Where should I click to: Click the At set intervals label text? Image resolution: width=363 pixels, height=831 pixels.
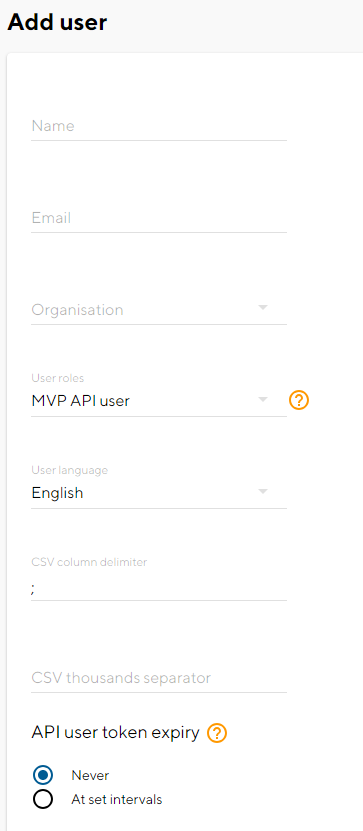[x=117, y=799]
